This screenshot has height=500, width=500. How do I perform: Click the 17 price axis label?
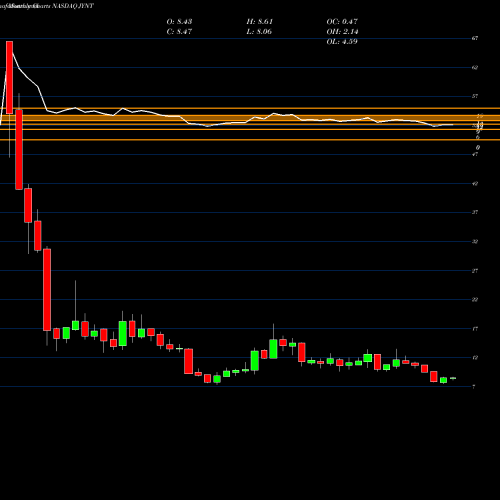(x=475, y=329)
